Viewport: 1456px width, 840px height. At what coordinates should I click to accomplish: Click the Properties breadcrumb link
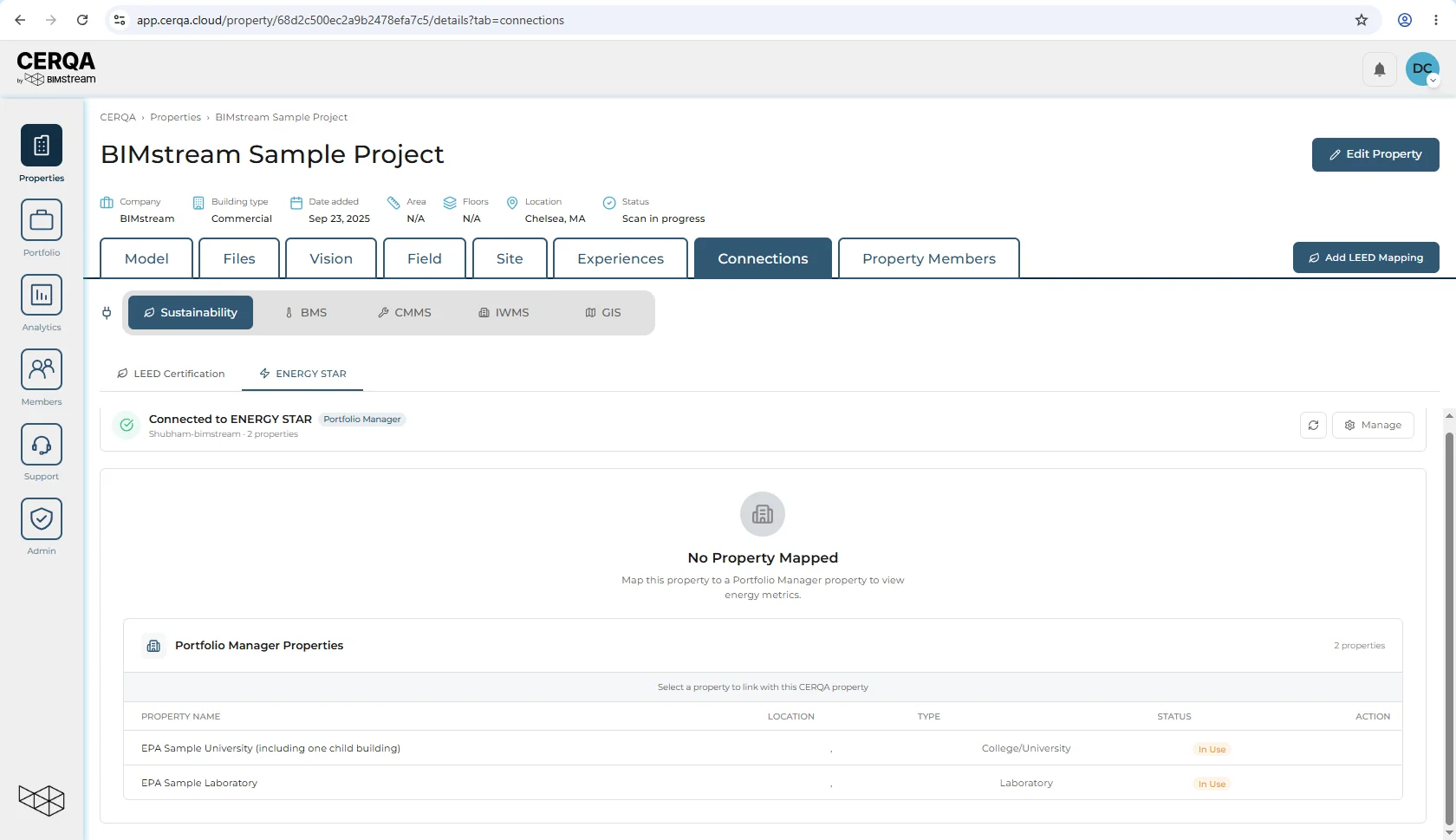175,117
